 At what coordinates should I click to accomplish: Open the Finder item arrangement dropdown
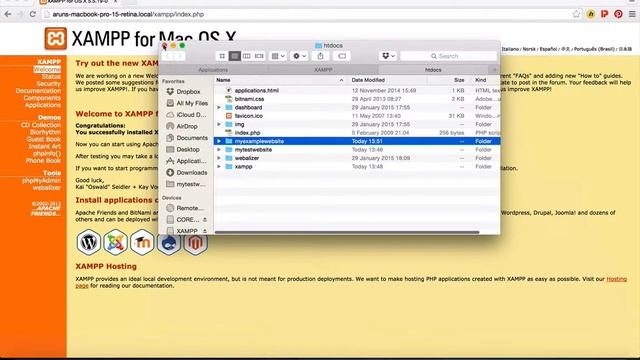coord(278,56)
